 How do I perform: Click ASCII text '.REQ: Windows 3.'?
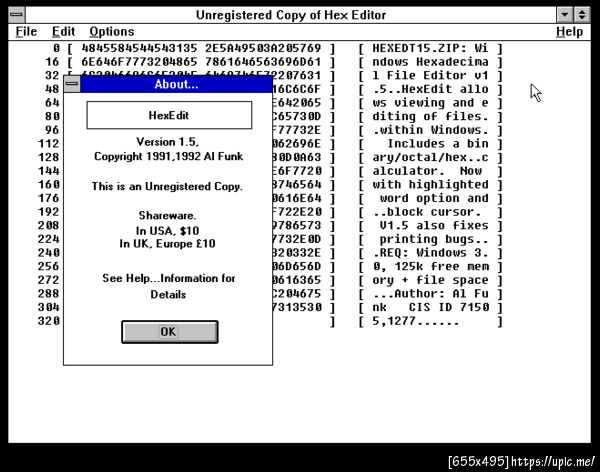430,253
